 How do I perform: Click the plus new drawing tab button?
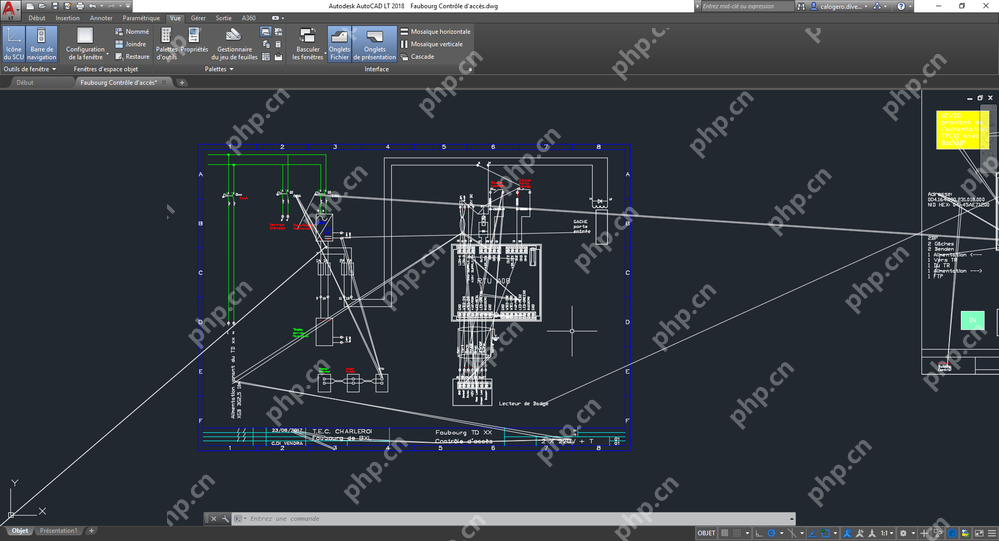(182, 82)
